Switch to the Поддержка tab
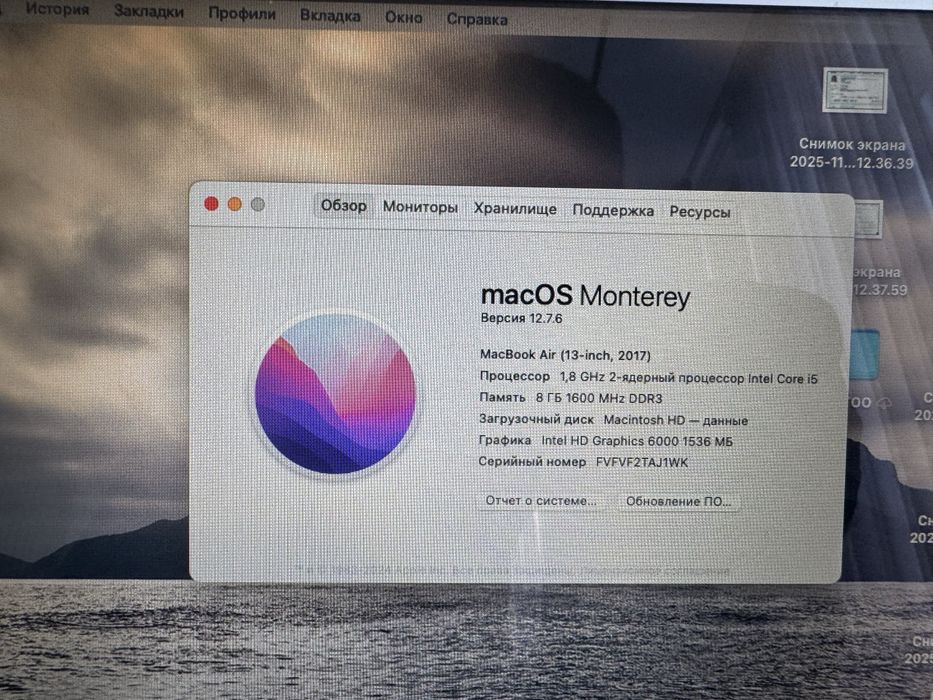The width and height of the screenshot is (933, 700). [613, 211]
